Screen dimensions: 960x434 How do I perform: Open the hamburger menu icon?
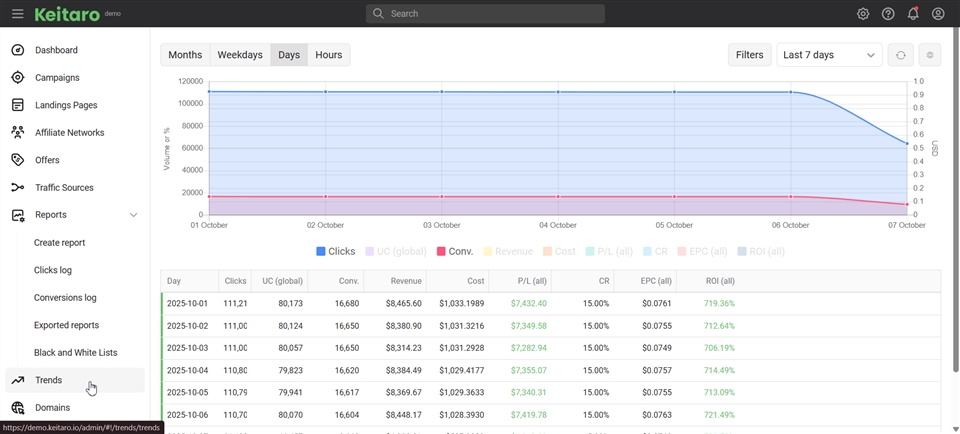(x=17, y=14)
